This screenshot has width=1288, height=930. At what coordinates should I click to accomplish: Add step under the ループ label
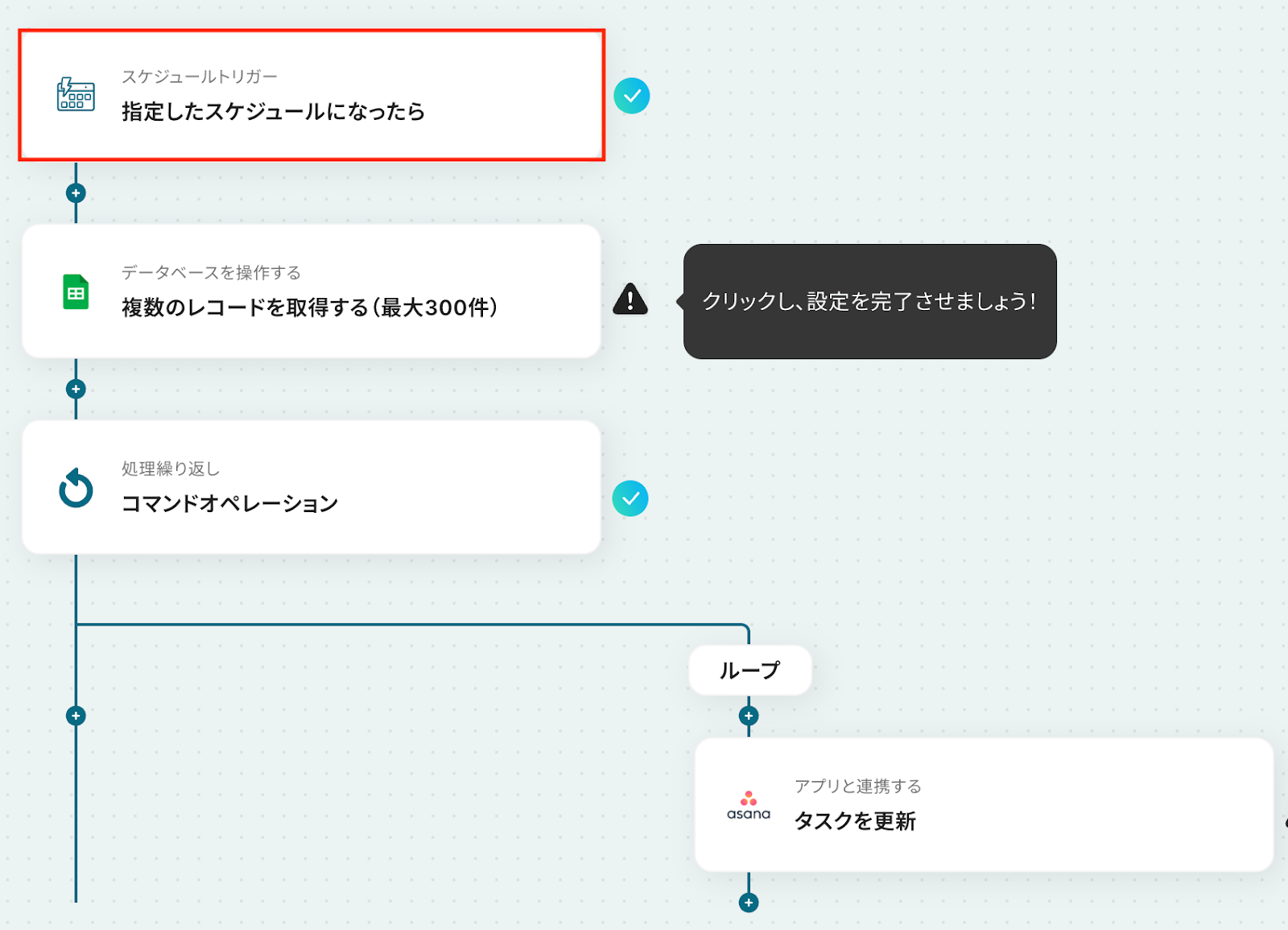[x=749, y=716]
